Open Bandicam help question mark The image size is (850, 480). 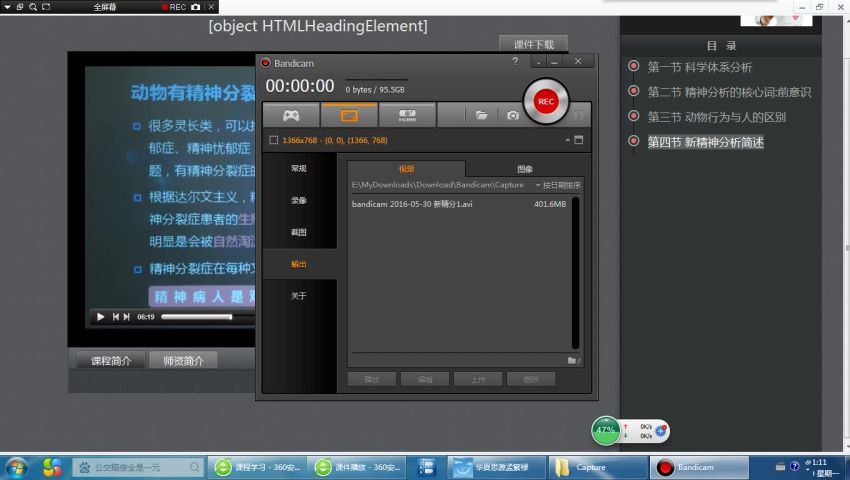coord(515,62)
